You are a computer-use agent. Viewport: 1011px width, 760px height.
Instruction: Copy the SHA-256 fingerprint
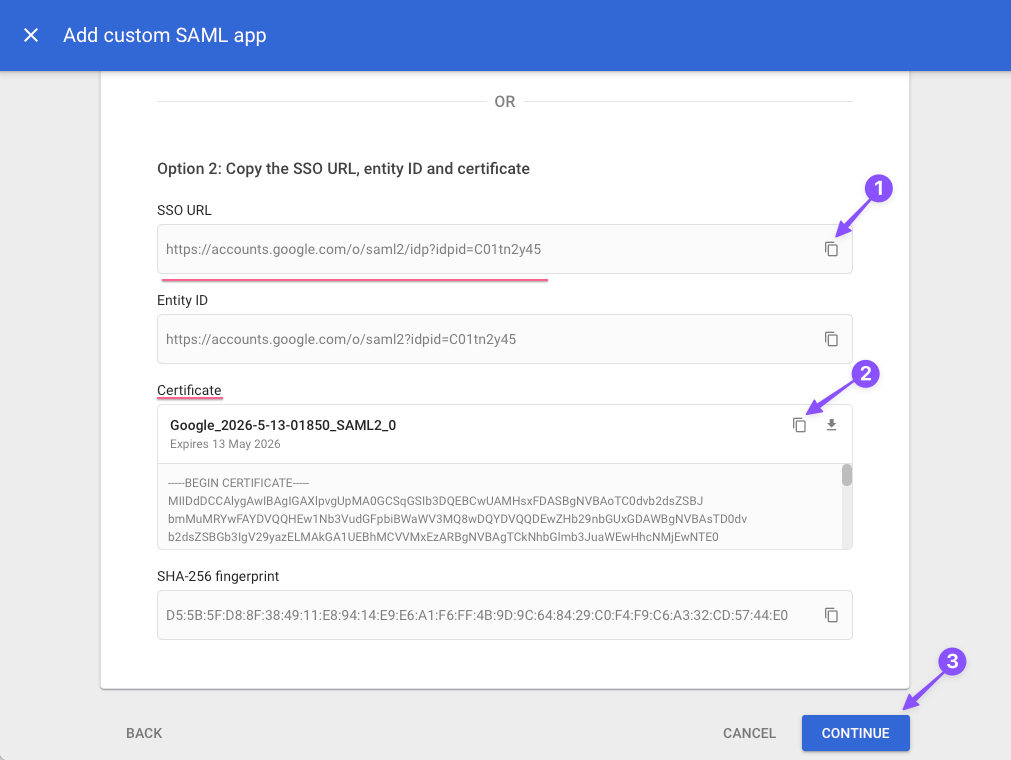click(x=831, y=615)
